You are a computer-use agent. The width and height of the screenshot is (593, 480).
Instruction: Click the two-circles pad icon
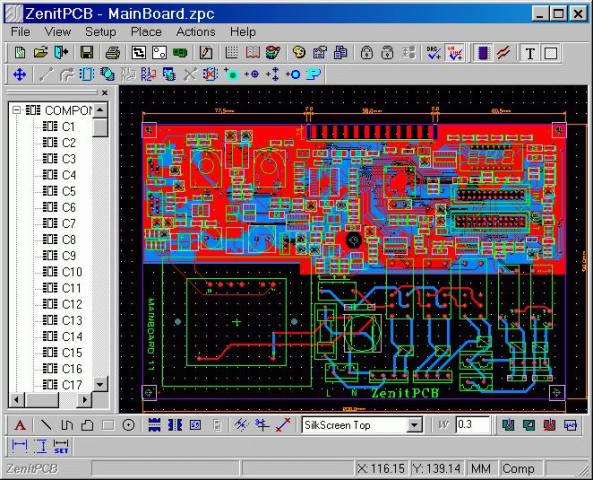(x=159, y=53)
